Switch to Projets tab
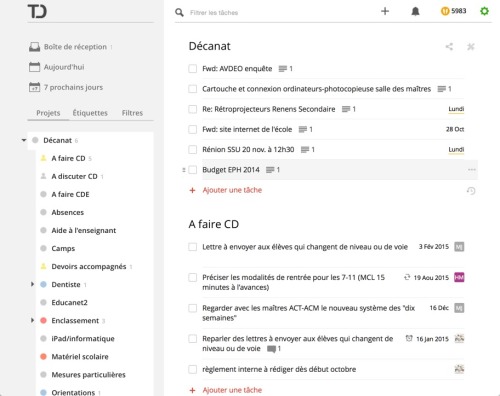 click(48, 113)
